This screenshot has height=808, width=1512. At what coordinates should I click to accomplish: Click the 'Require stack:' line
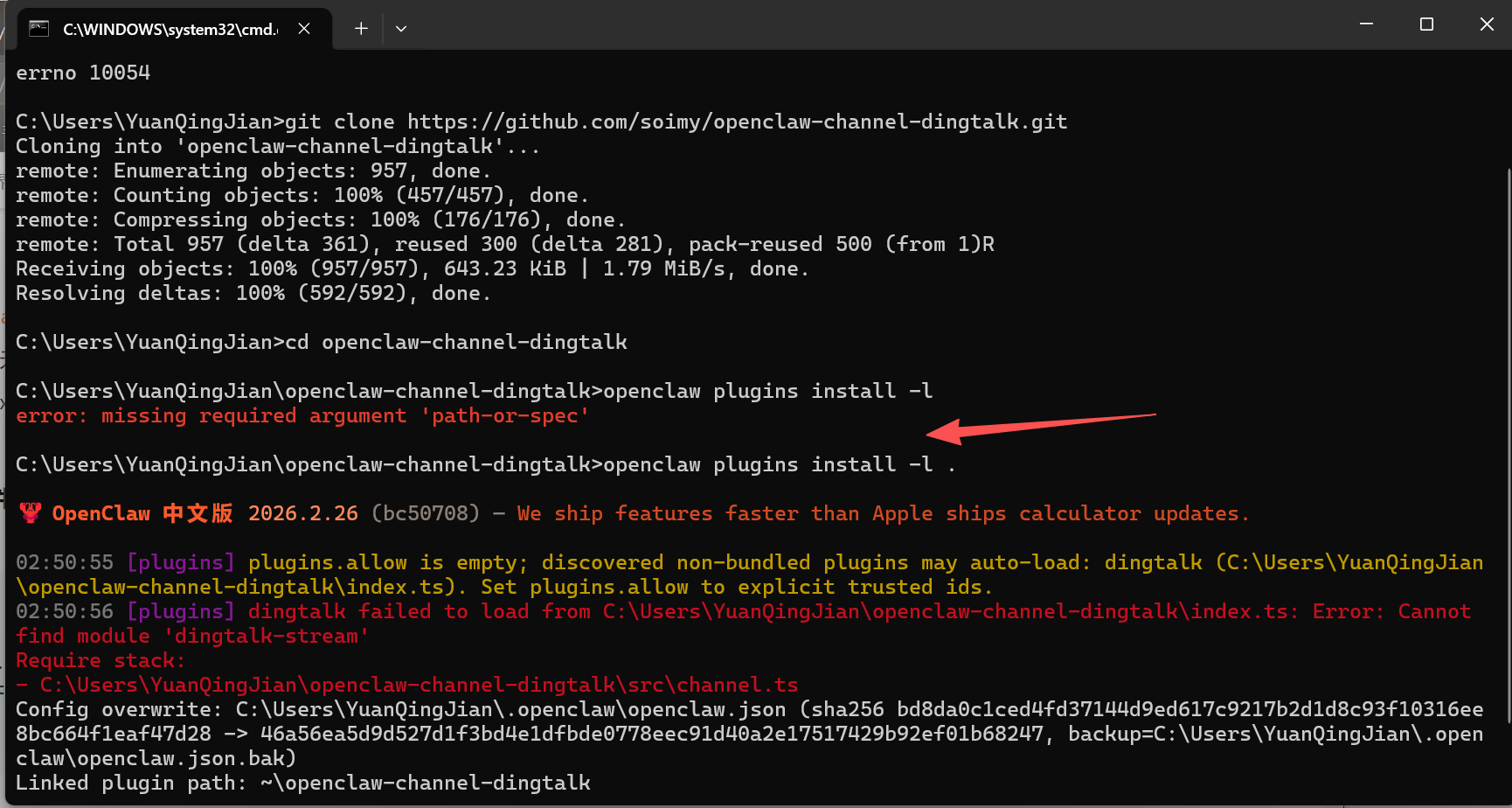101,660
